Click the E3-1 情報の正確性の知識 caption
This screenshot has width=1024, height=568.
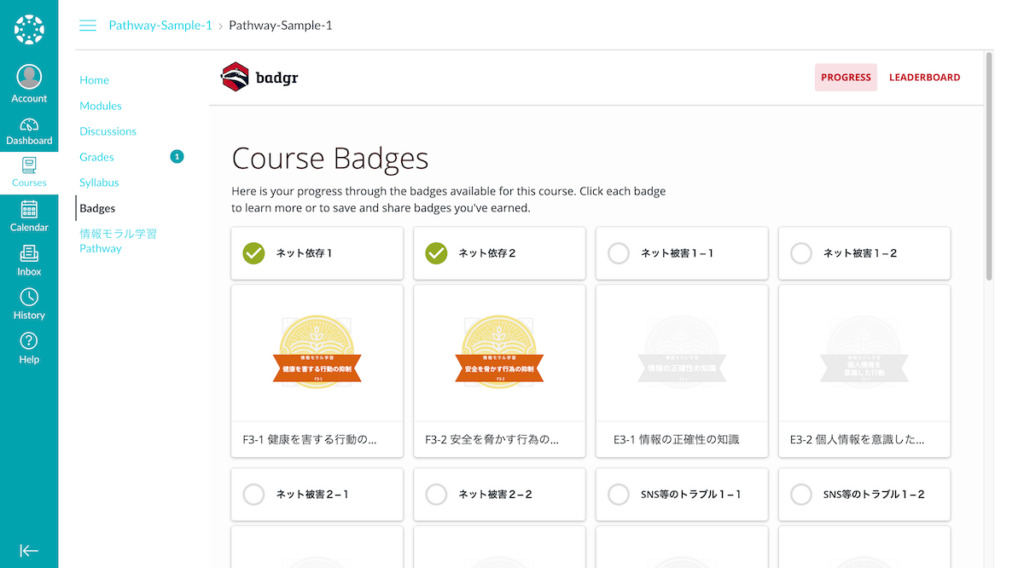676,439
